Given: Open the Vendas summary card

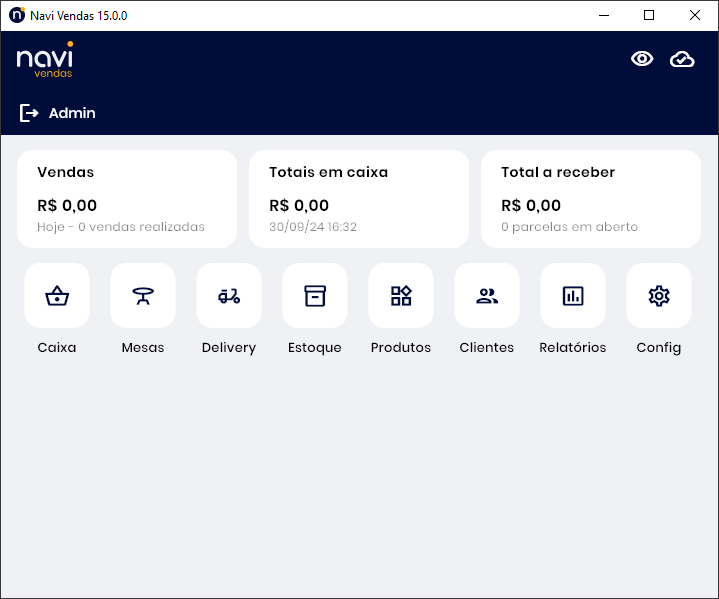Looking at the screenshot, I should 127,199.
